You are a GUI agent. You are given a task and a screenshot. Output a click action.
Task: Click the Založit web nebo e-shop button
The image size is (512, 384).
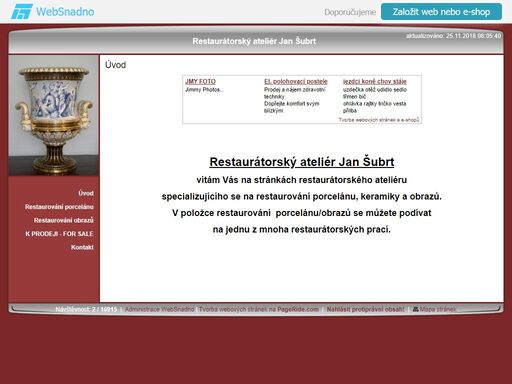(441, 12)
